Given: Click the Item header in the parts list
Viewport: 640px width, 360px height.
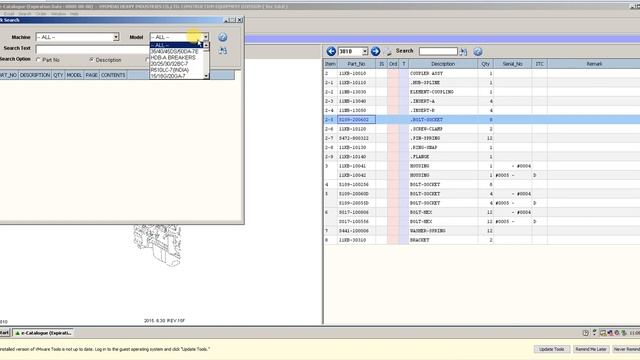Looking at the screenshot, I should click(x=330, y=64).
